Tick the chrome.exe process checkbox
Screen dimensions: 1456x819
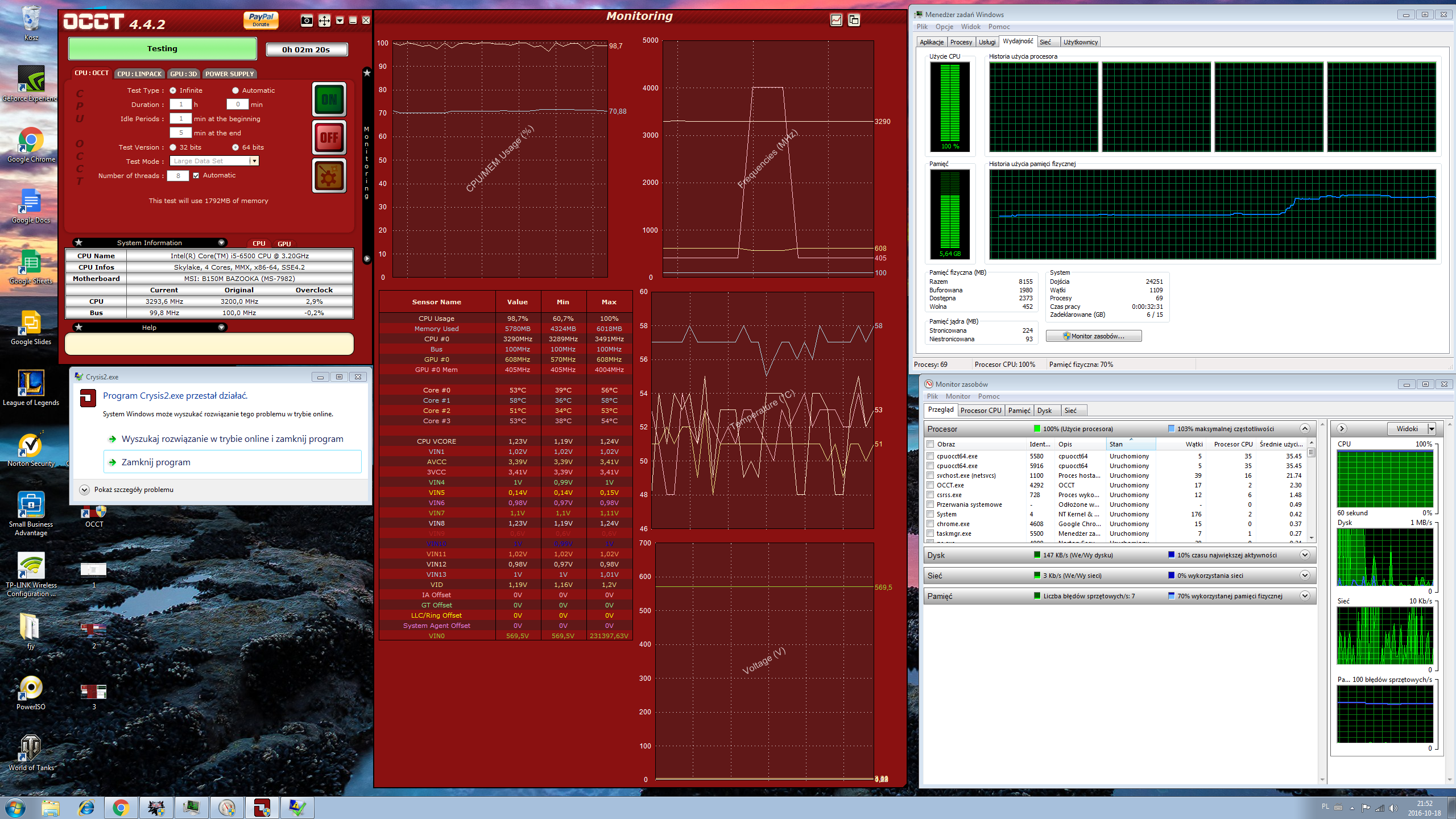[930, 524]
